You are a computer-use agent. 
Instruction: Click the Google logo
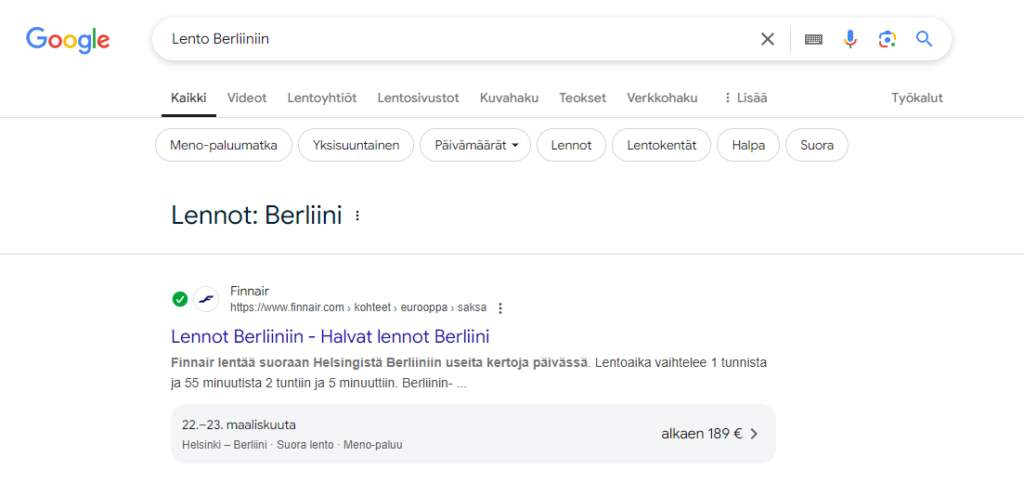pyautogui.click(x=68, y=40)
